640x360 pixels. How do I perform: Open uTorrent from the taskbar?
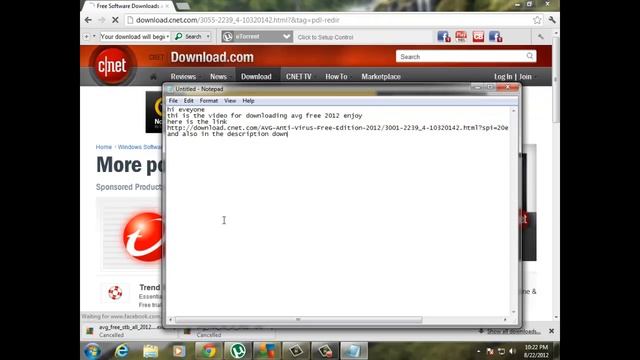238,351
